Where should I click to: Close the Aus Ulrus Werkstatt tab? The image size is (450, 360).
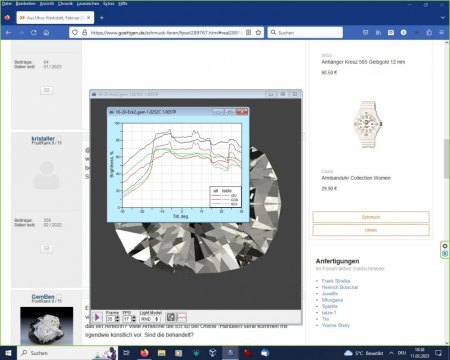coord(88,18)
